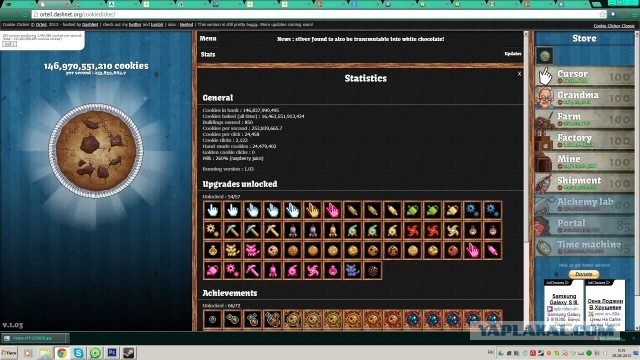Select the pink portal swirl upgrade icon
Screen dimensions: 640x360
pyautogui.click(x=313, y=270)
